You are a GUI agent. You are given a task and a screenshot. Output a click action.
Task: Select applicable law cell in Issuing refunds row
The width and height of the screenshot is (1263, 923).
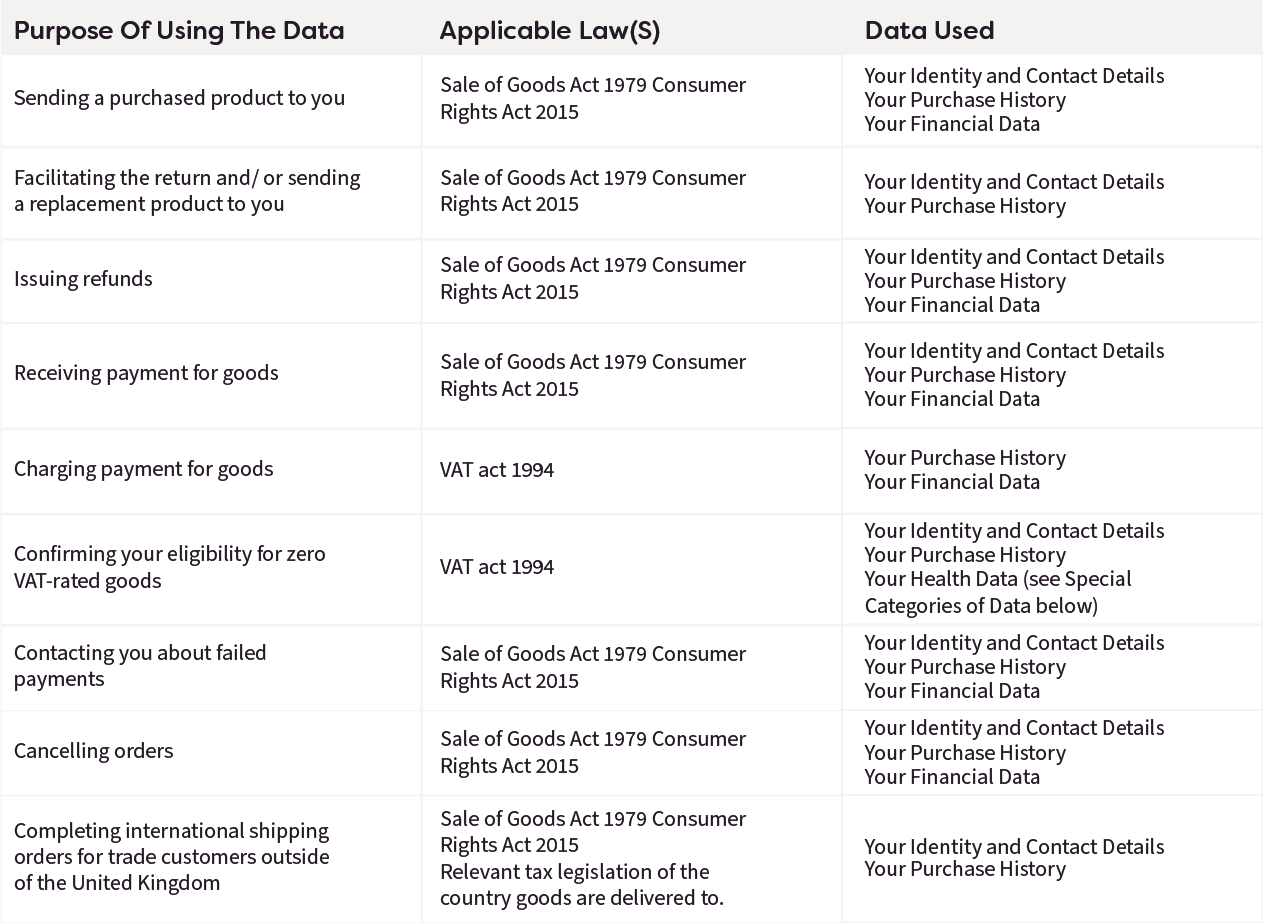pyautogui.click(x=593, y=279)
